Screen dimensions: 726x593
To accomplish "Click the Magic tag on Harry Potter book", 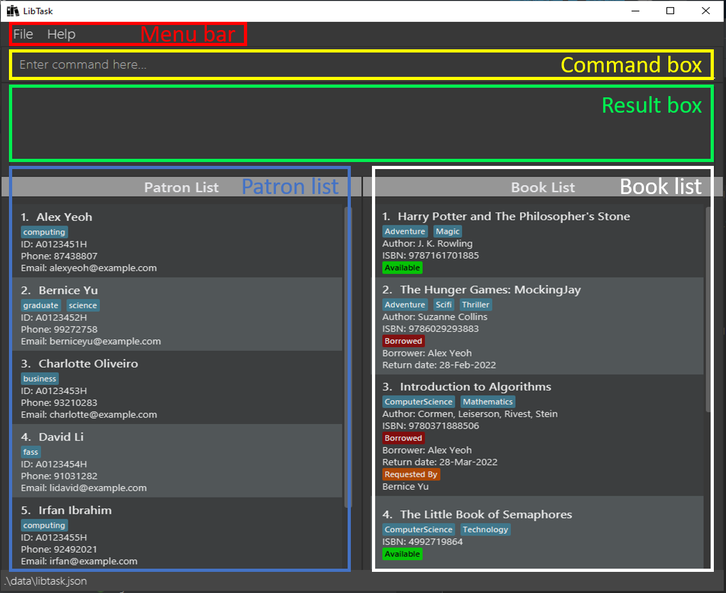I will coord(448,231).
